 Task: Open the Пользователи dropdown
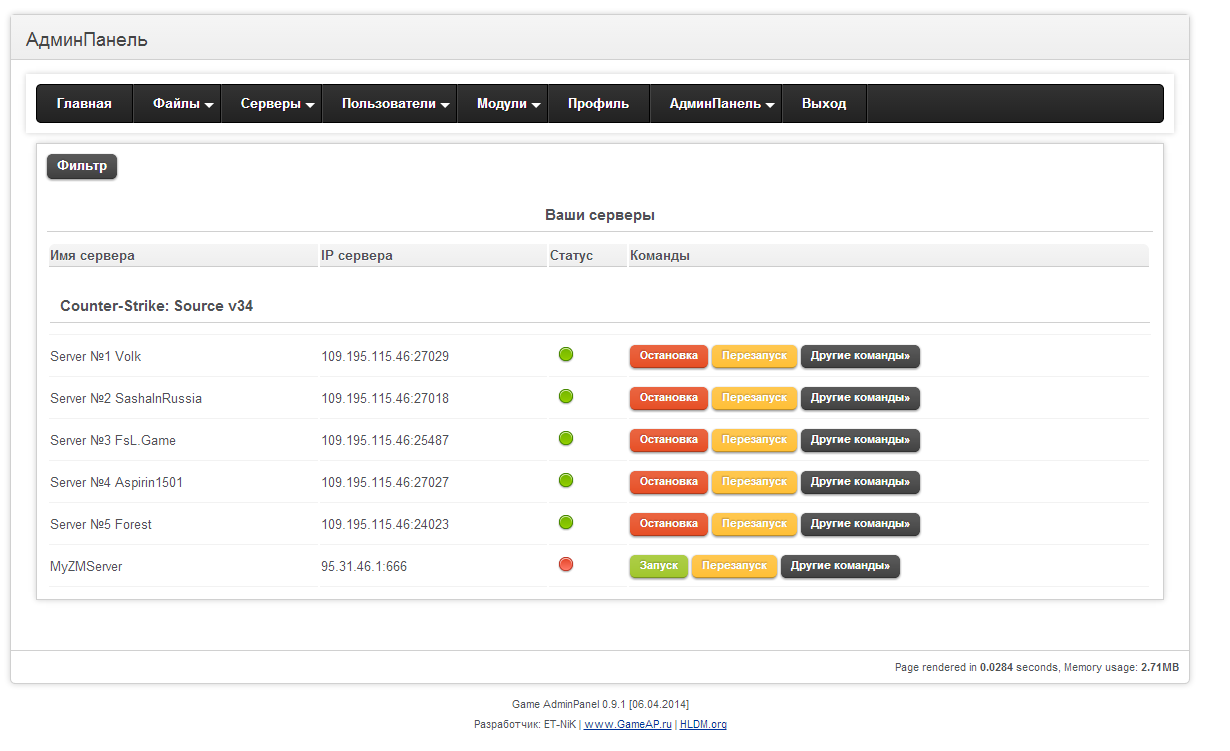(x=394, y=104)
